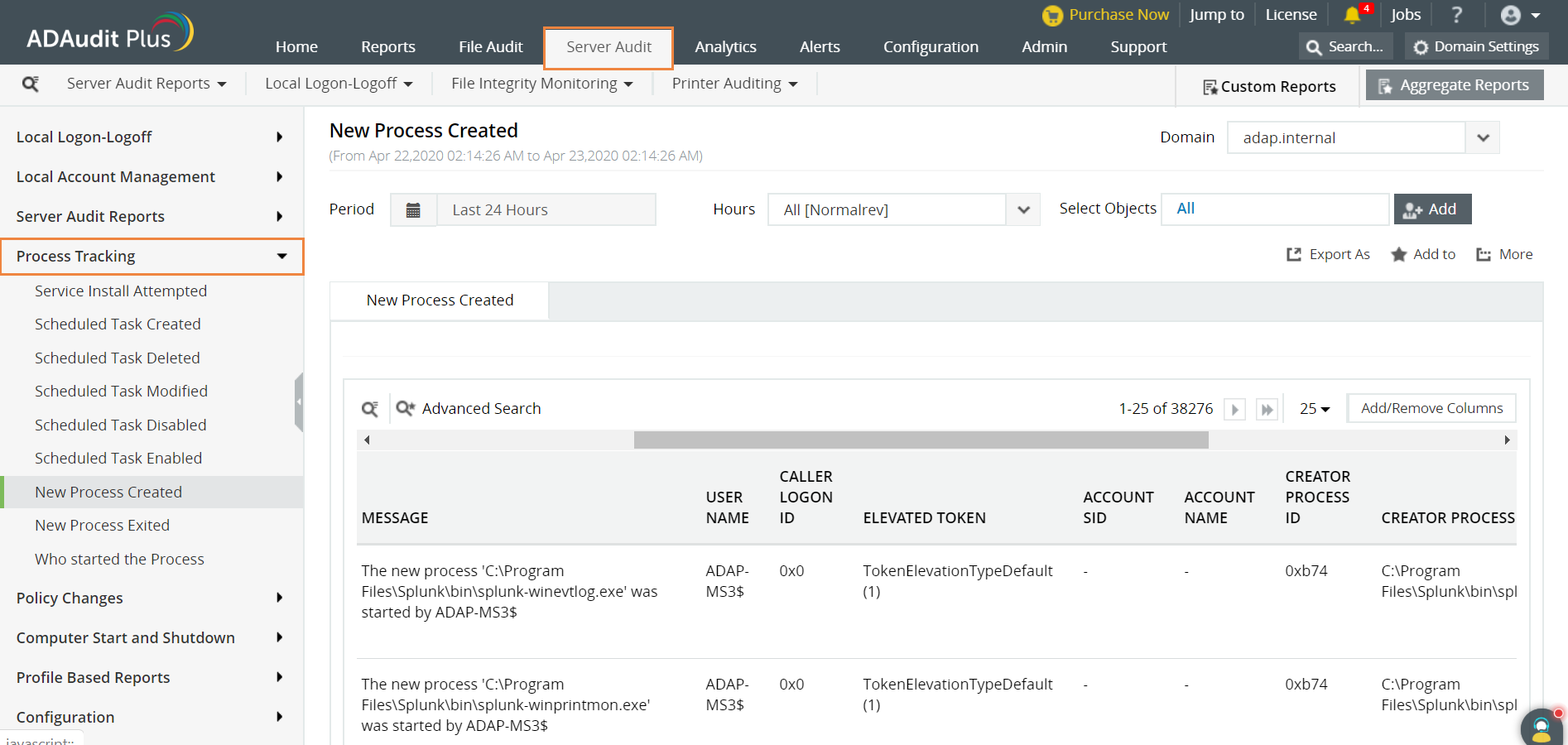
Task: Click the help question mark icon
Action: (x=1457, y=14)
